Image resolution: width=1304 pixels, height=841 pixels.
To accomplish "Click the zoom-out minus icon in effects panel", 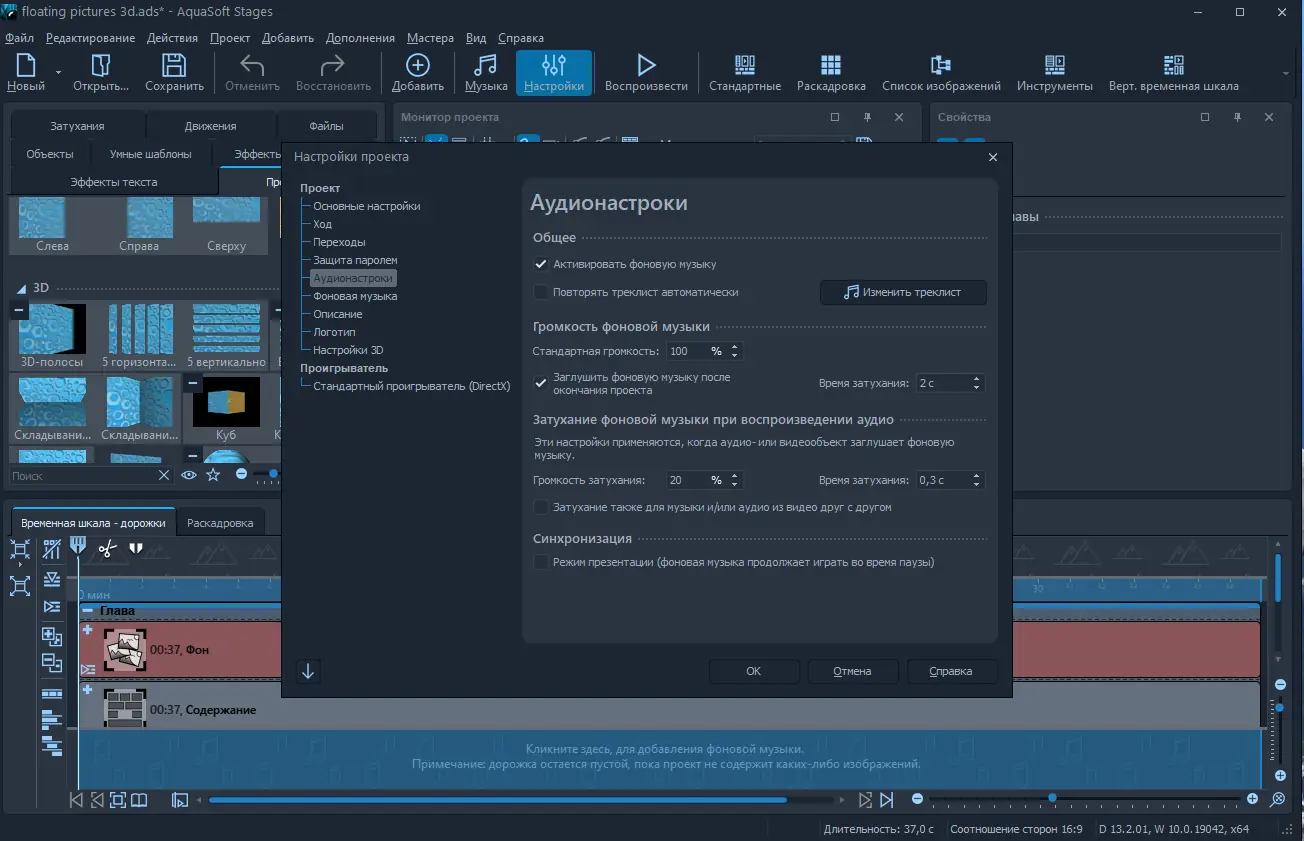I will (241, 475).
